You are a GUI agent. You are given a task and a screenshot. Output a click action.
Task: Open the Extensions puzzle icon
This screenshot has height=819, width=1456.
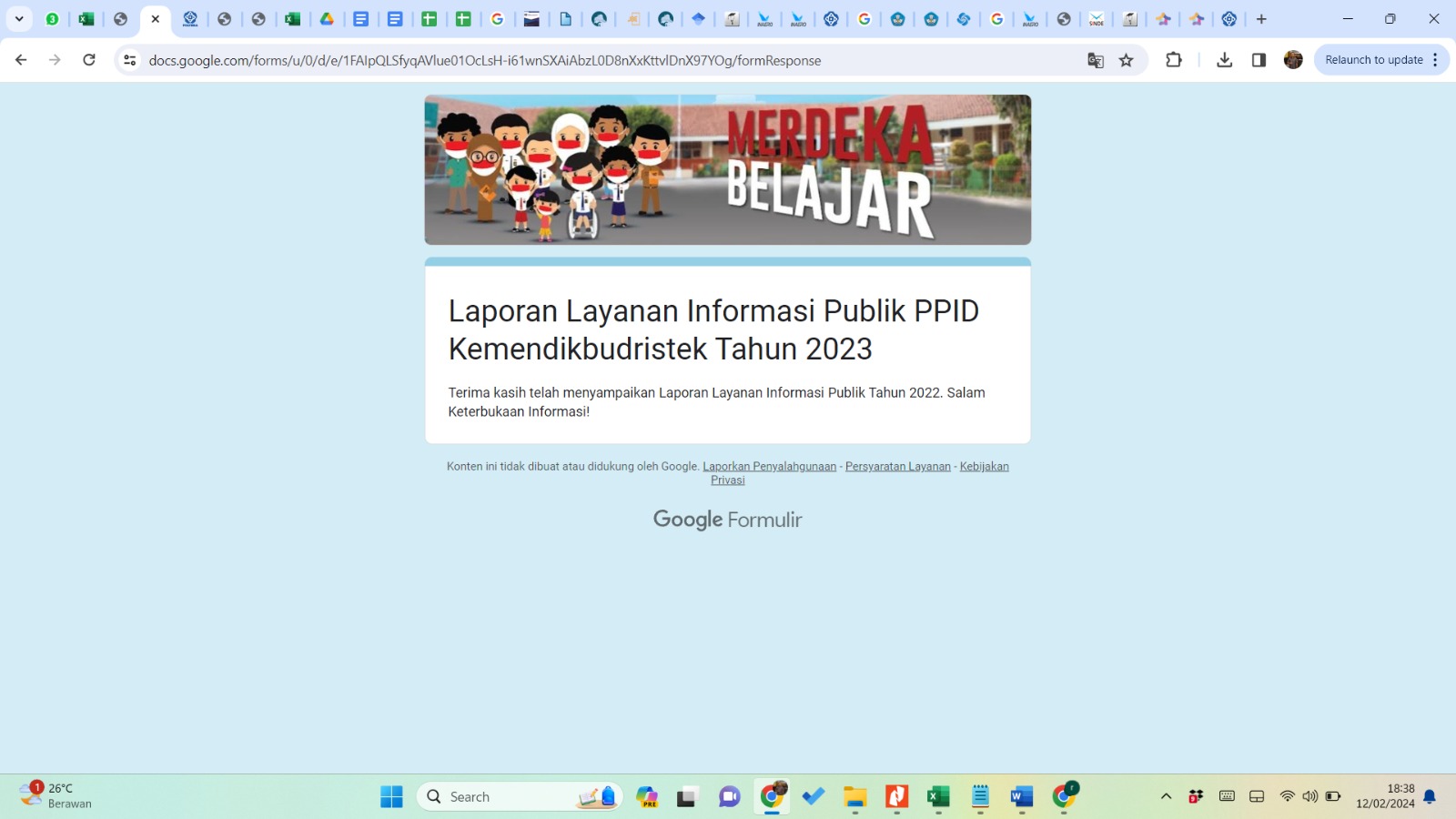coord(1174,60)
